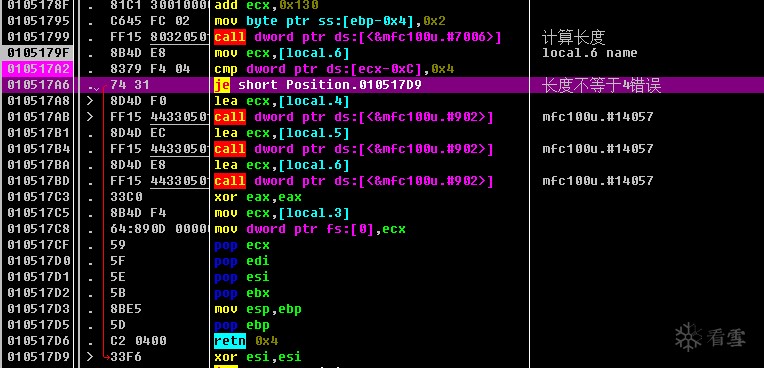The width and height of the screenshot is (764, 368).
Task: Click the call #902 instruction at 010517AB
Action: (x=354, y=117)
